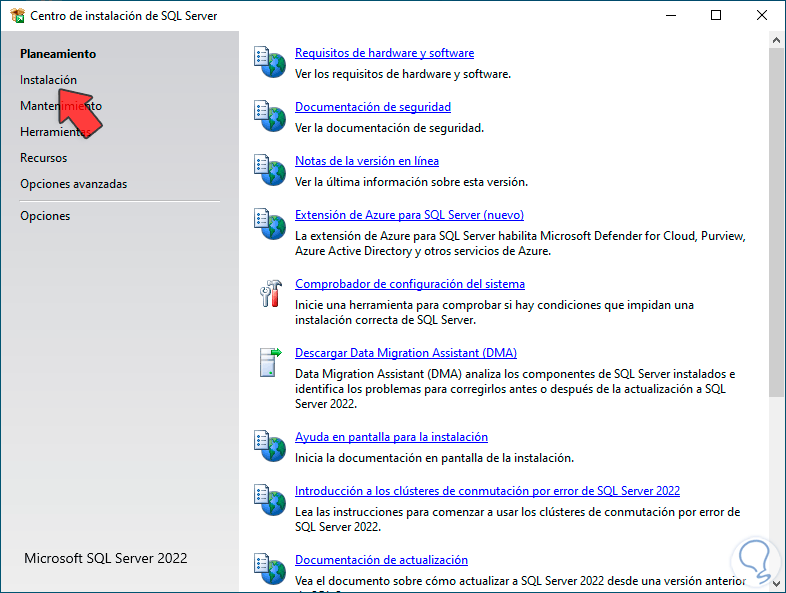This screenshot has width=786, height=593.
Task: Click description about Microsoft Defender for Cloud
Action: [x=520, y=244]
